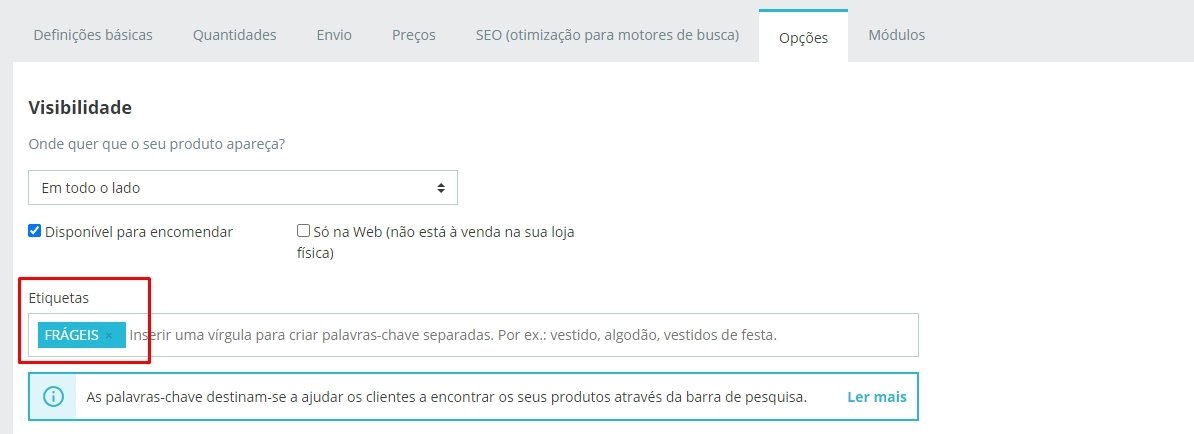Screen dimensions: 1194x434
Task: Click the info circle icon in the notice
Action: pos(53,397)
